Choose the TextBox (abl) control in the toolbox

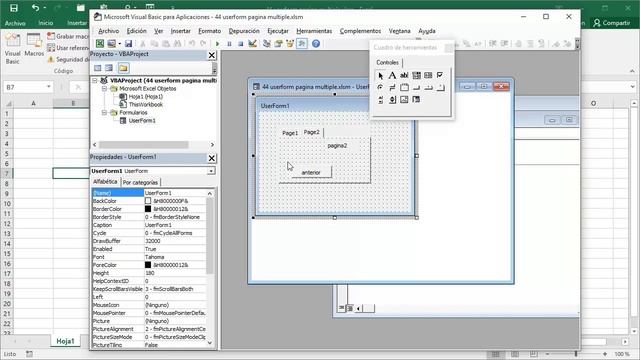coord(404,76)
